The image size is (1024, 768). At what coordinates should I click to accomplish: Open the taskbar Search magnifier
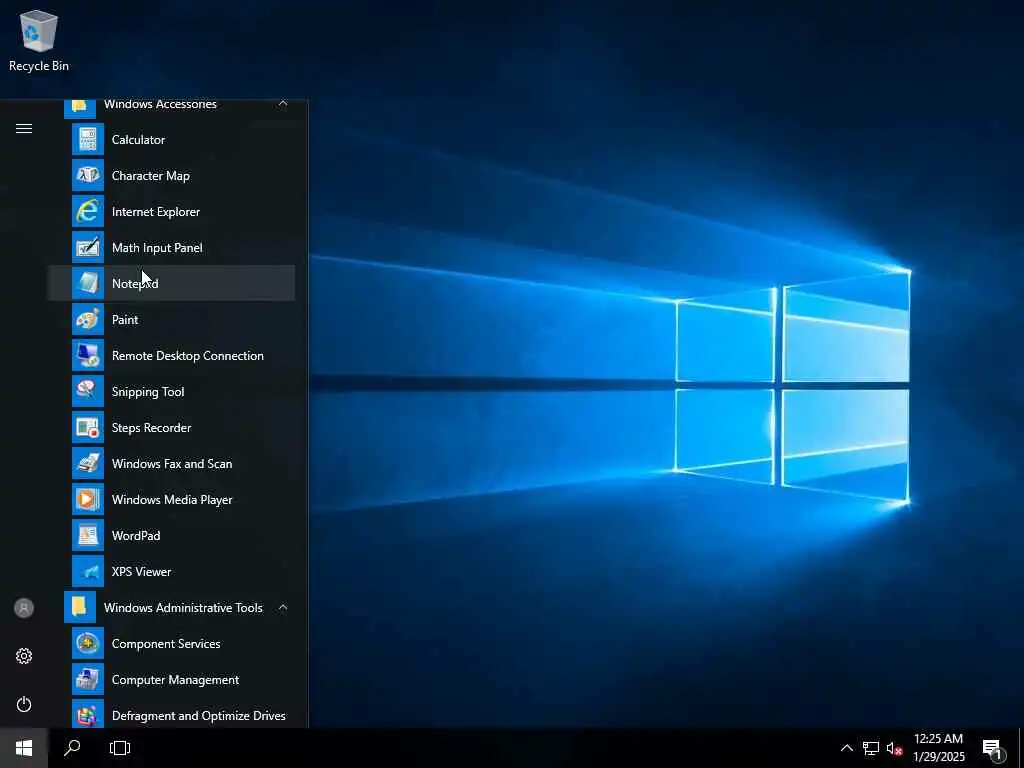72,748
